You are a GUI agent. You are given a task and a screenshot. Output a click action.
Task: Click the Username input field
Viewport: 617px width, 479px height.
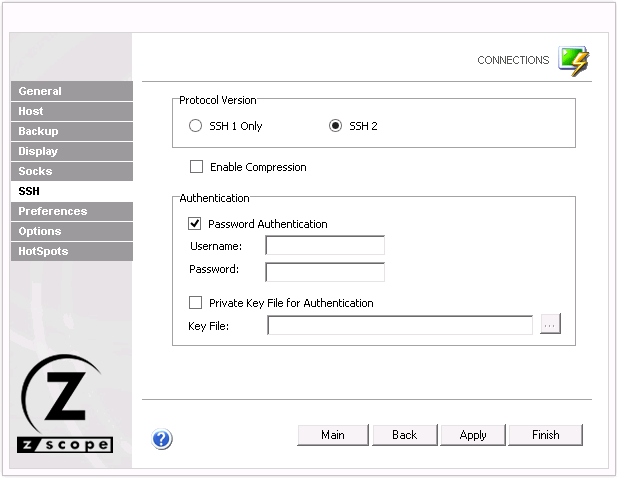(324, 246)
